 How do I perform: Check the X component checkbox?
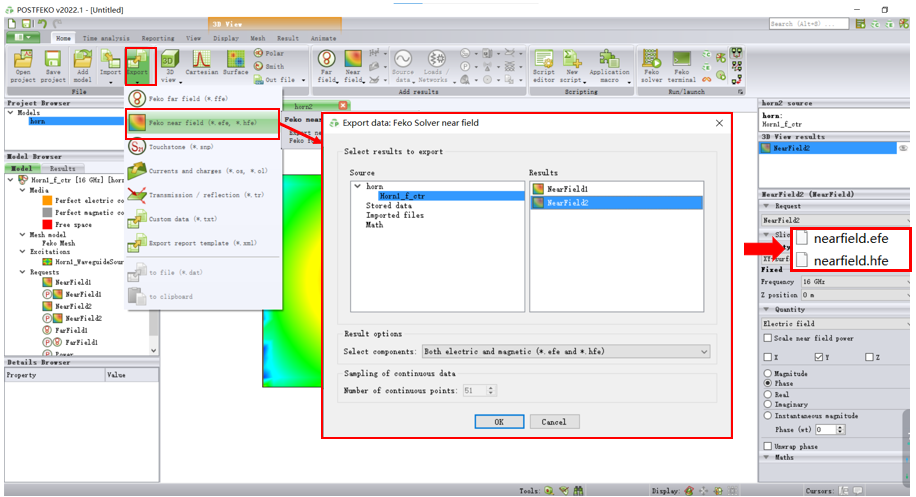(x=768, y=357)
